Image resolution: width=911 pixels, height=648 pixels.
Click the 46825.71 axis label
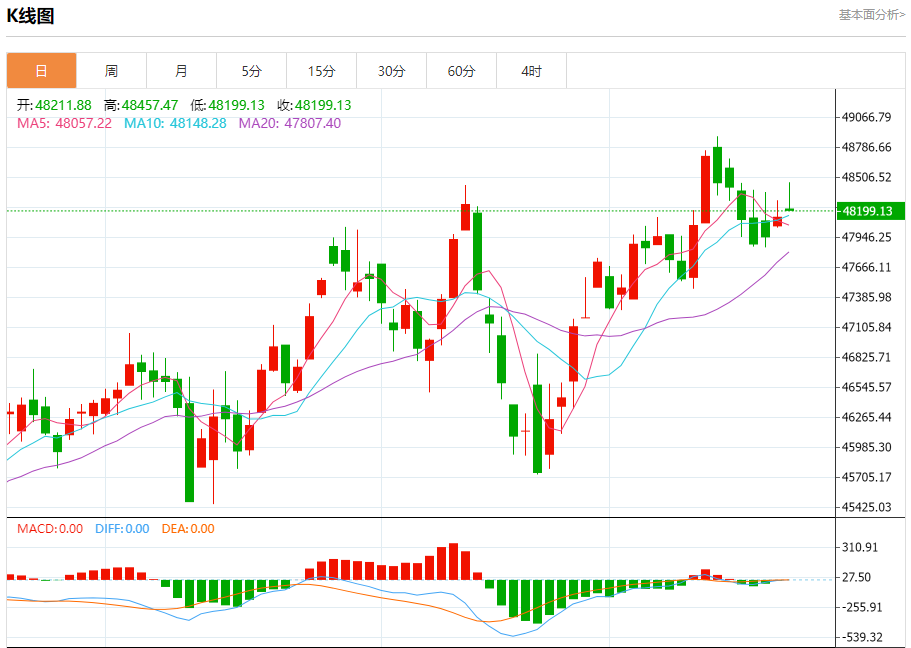[867, 357]
